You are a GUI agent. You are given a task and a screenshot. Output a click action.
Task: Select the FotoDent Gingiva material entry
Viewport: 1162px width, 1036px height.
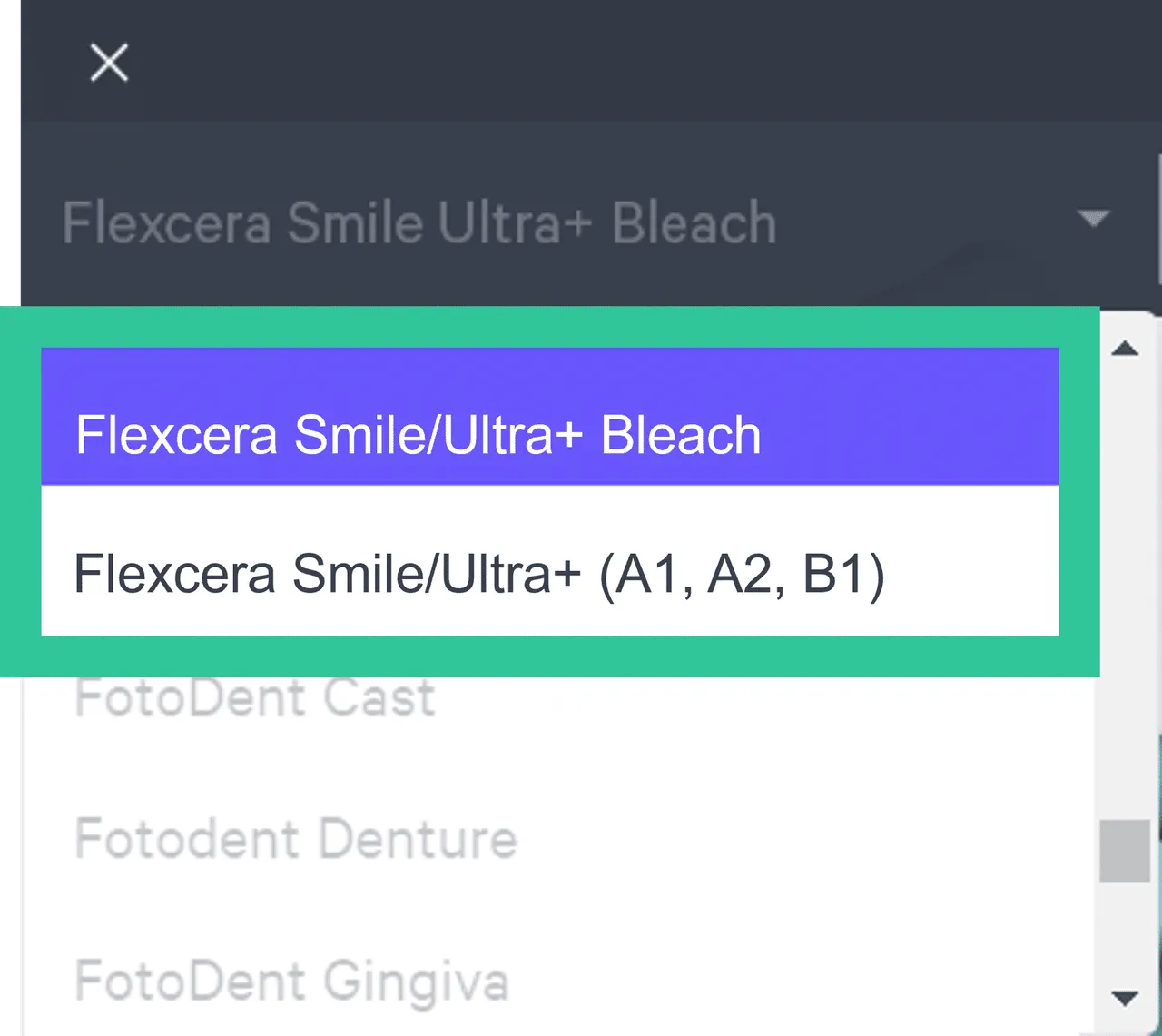291,981
